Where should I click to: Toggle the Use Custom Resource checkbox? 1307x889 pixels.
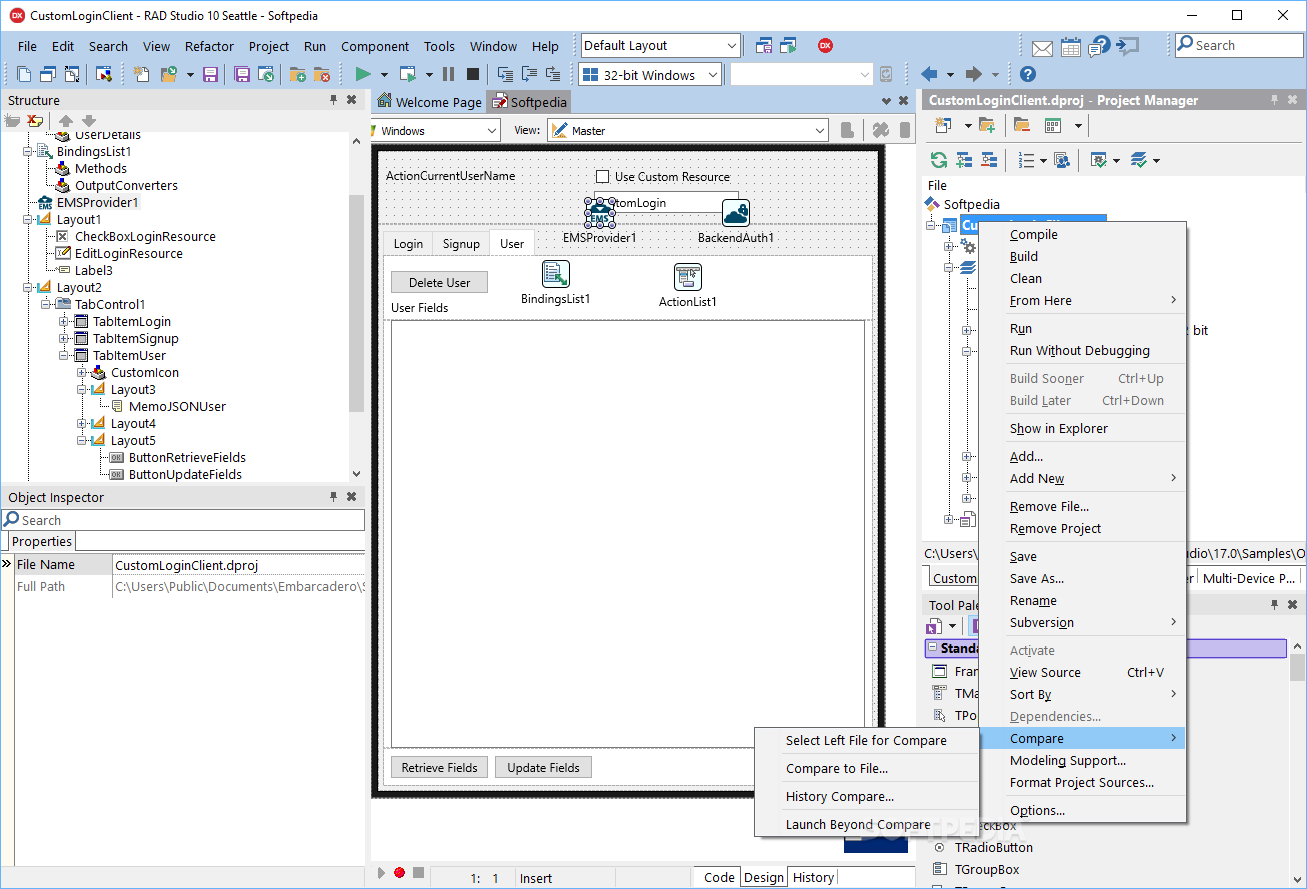click(x=602, y=177)
